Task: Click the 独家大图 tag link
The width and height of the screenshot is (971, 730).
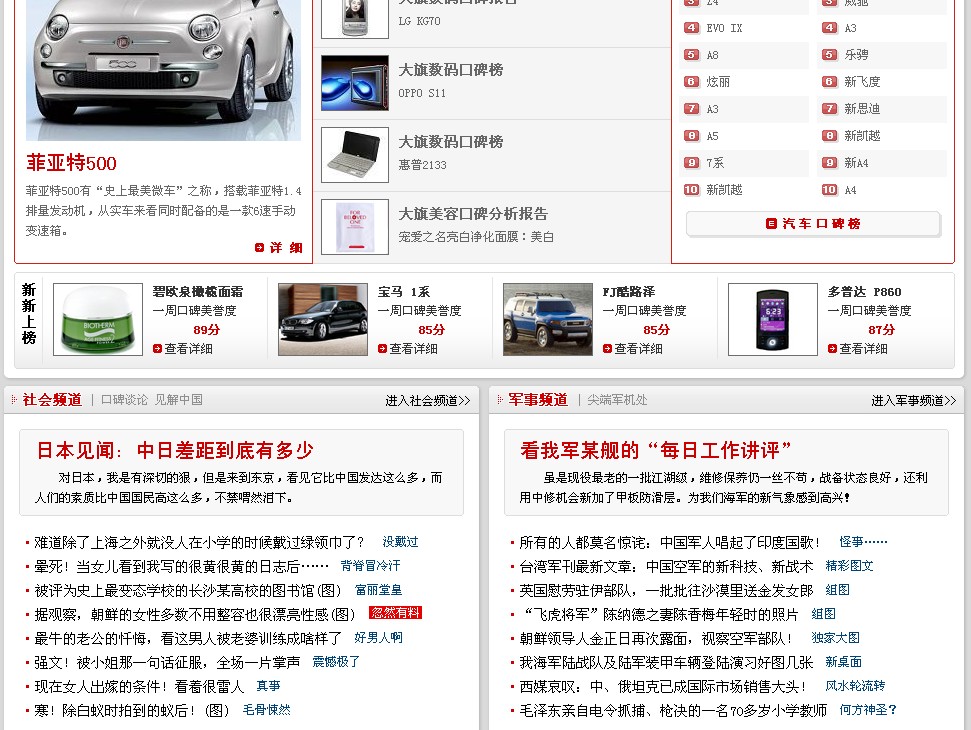Action: (x=835, y=638)
